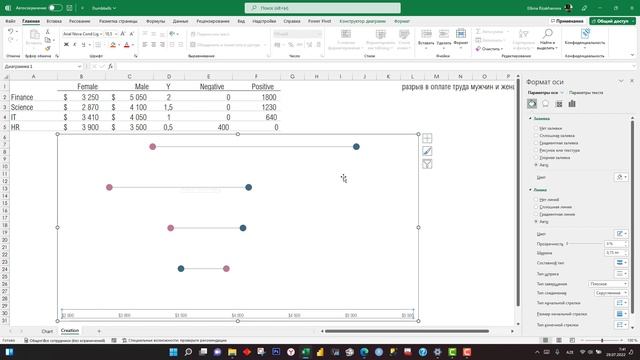Open the Chart Styles brush button
The width and height of the screenshot is (640, 360).
pos(427,151)
